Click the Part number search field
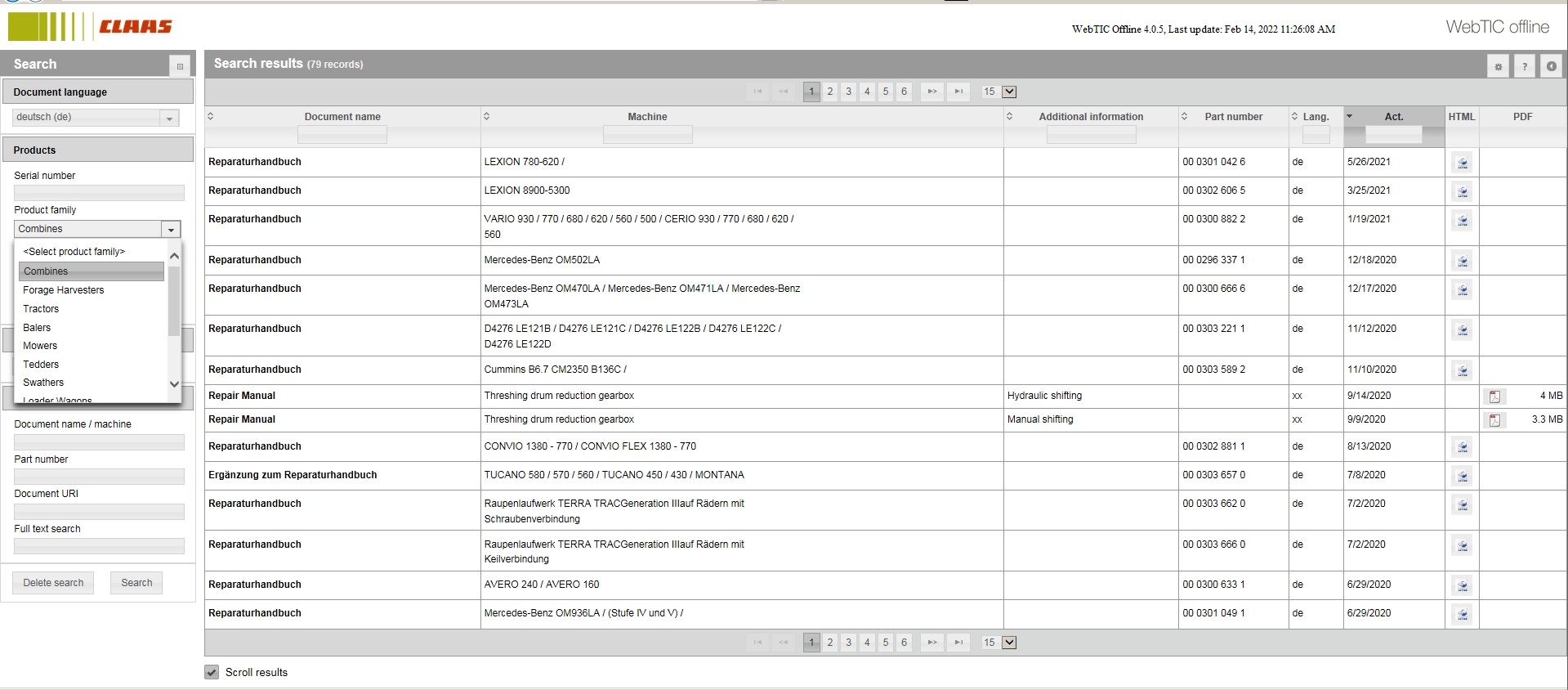Viewport: 1568px width, 690px height. click(99, 477)
